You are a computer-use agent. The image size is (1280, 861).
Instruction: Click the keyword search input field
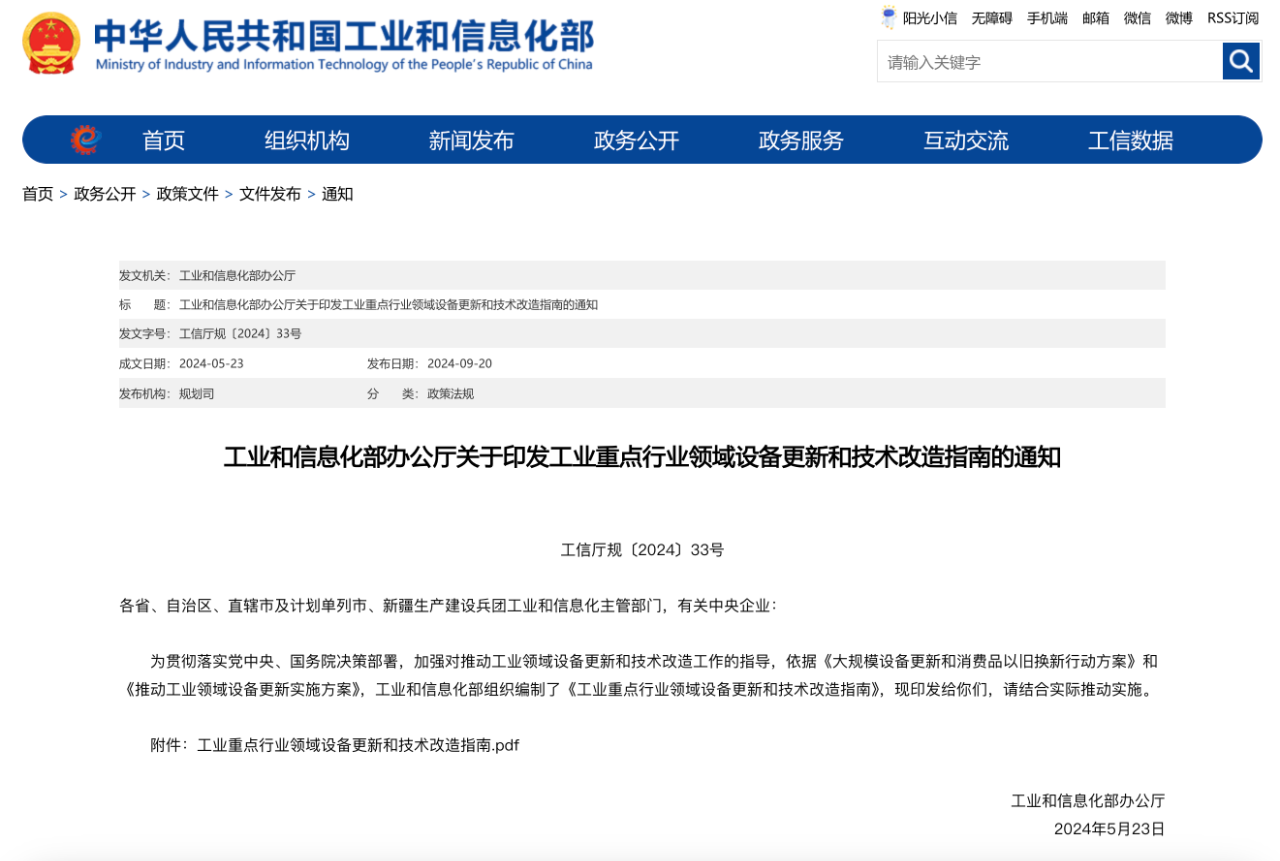[1049, 62]
